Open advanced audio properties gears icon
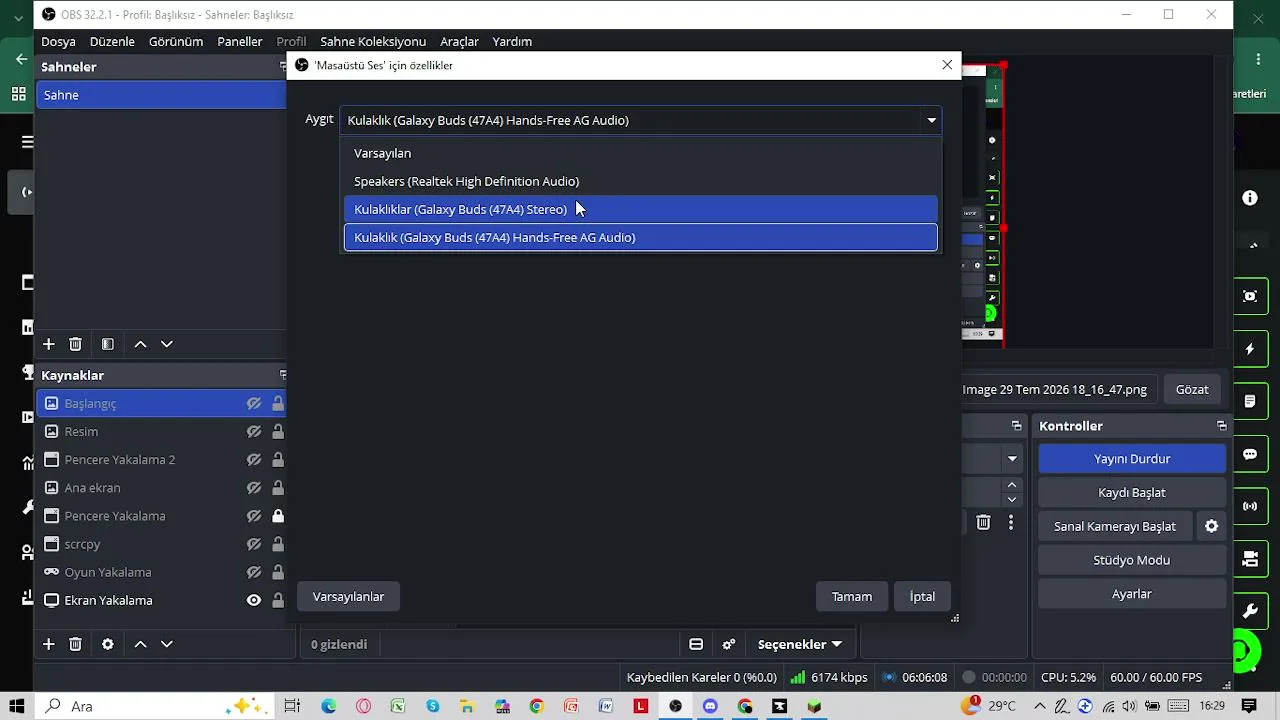 click(x=729, y=644)
